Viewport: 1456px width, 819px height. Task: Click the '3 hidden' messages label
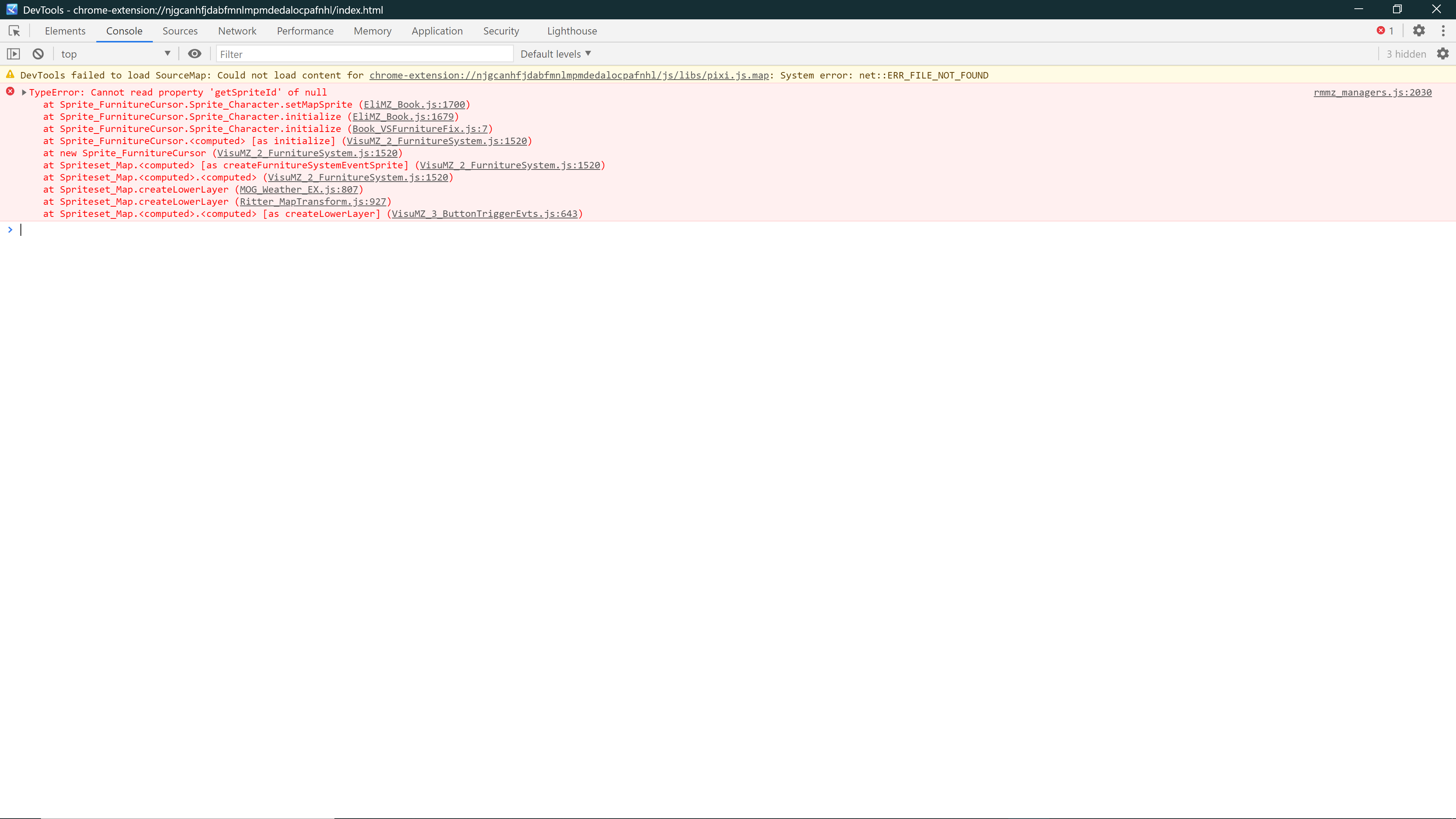pos(1406,54)
